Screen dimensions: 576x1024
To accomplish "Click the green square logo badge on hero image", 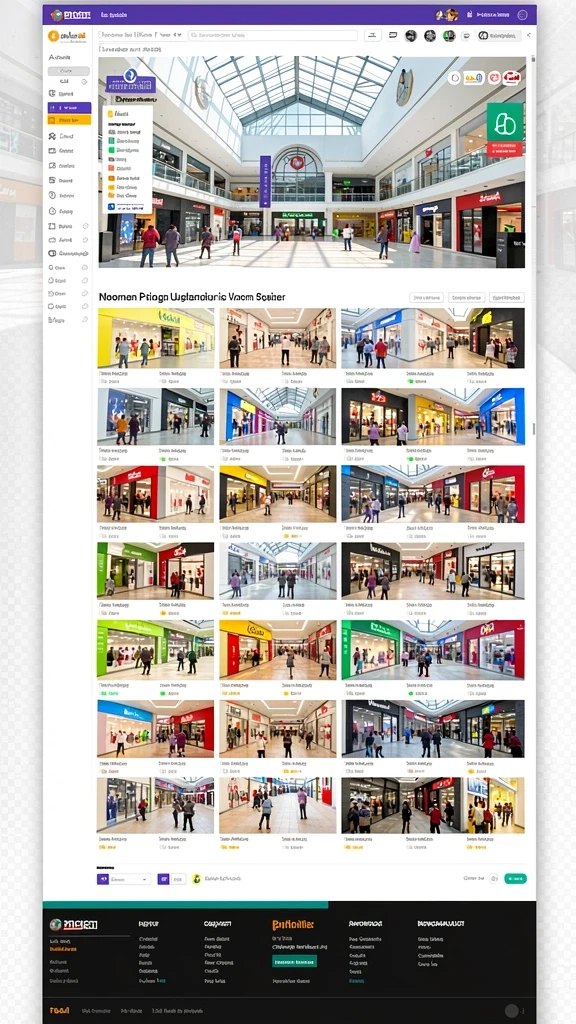I will coord(505,122).
